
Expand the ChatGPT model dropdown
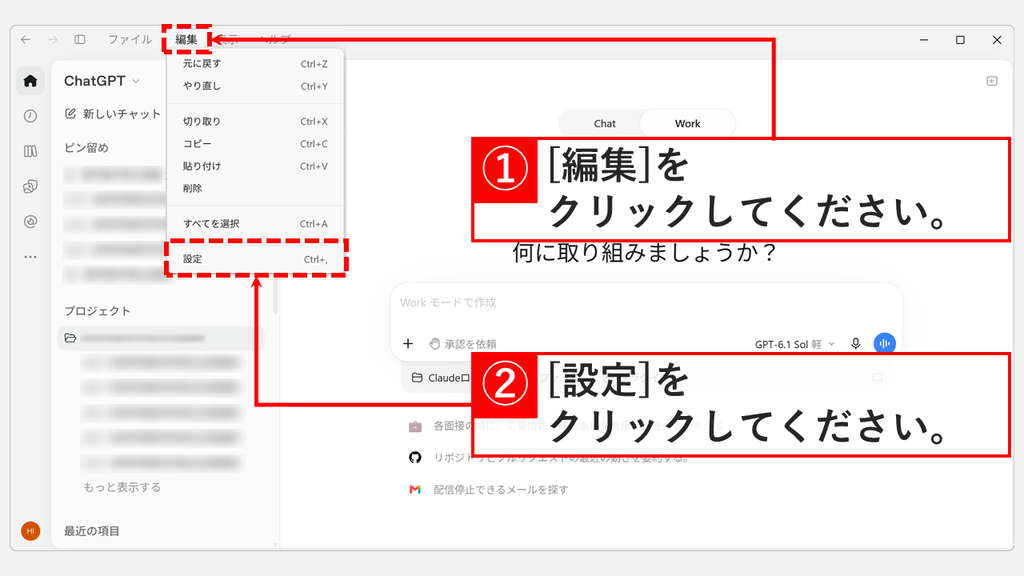point(101,81)
